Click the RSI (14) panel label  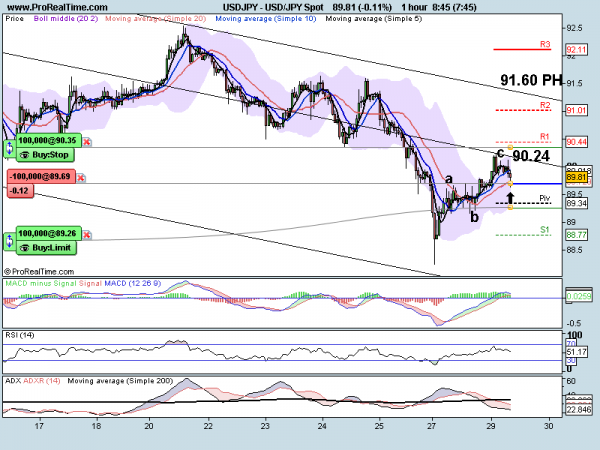(22, 333)
